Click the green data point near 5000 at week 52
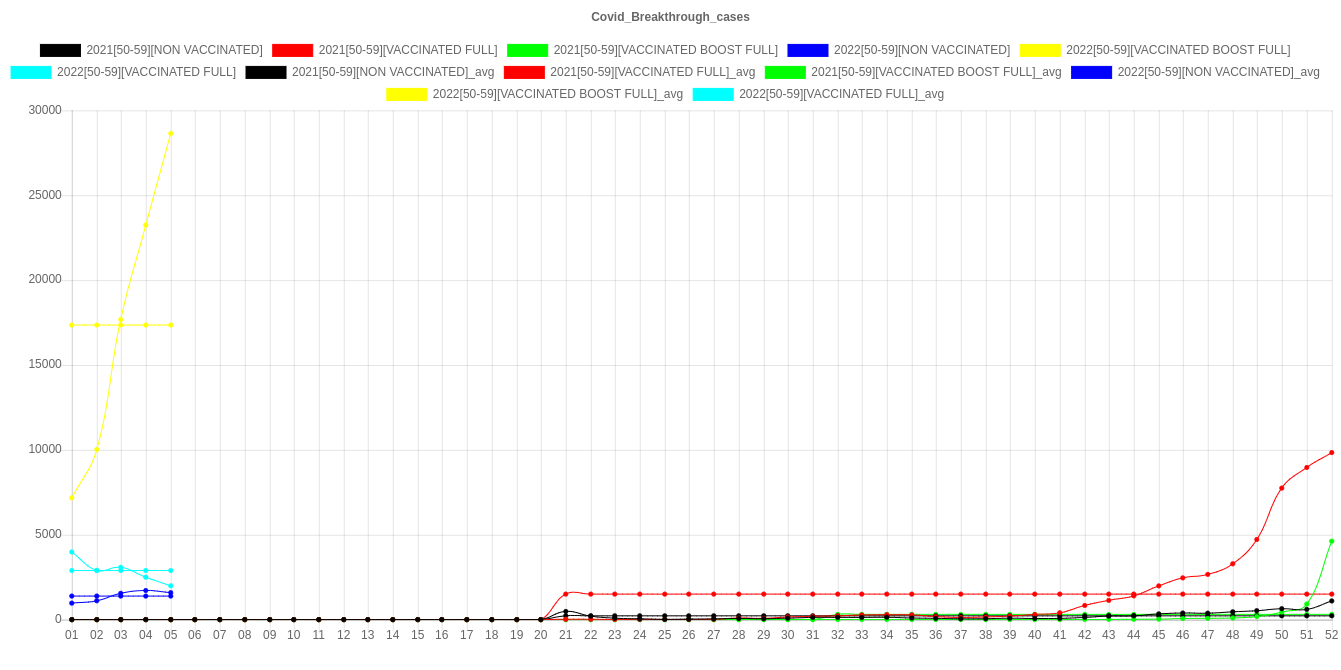The height and width of the screenshot is (670, 1341). click(1331, 541)
